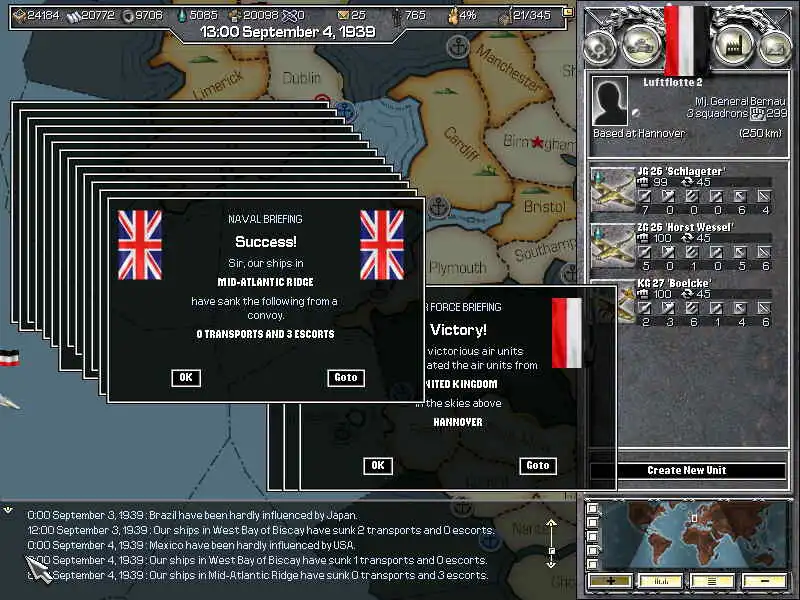Viewport: 800px width, 600px height.
Task: Open the menu lines button under minimap
Action: tap(712, 581)
